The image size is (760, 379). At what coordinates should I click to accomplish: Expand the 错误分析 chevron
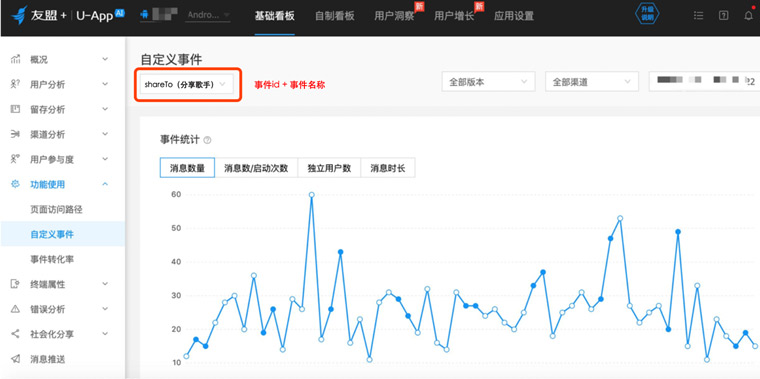105,309
